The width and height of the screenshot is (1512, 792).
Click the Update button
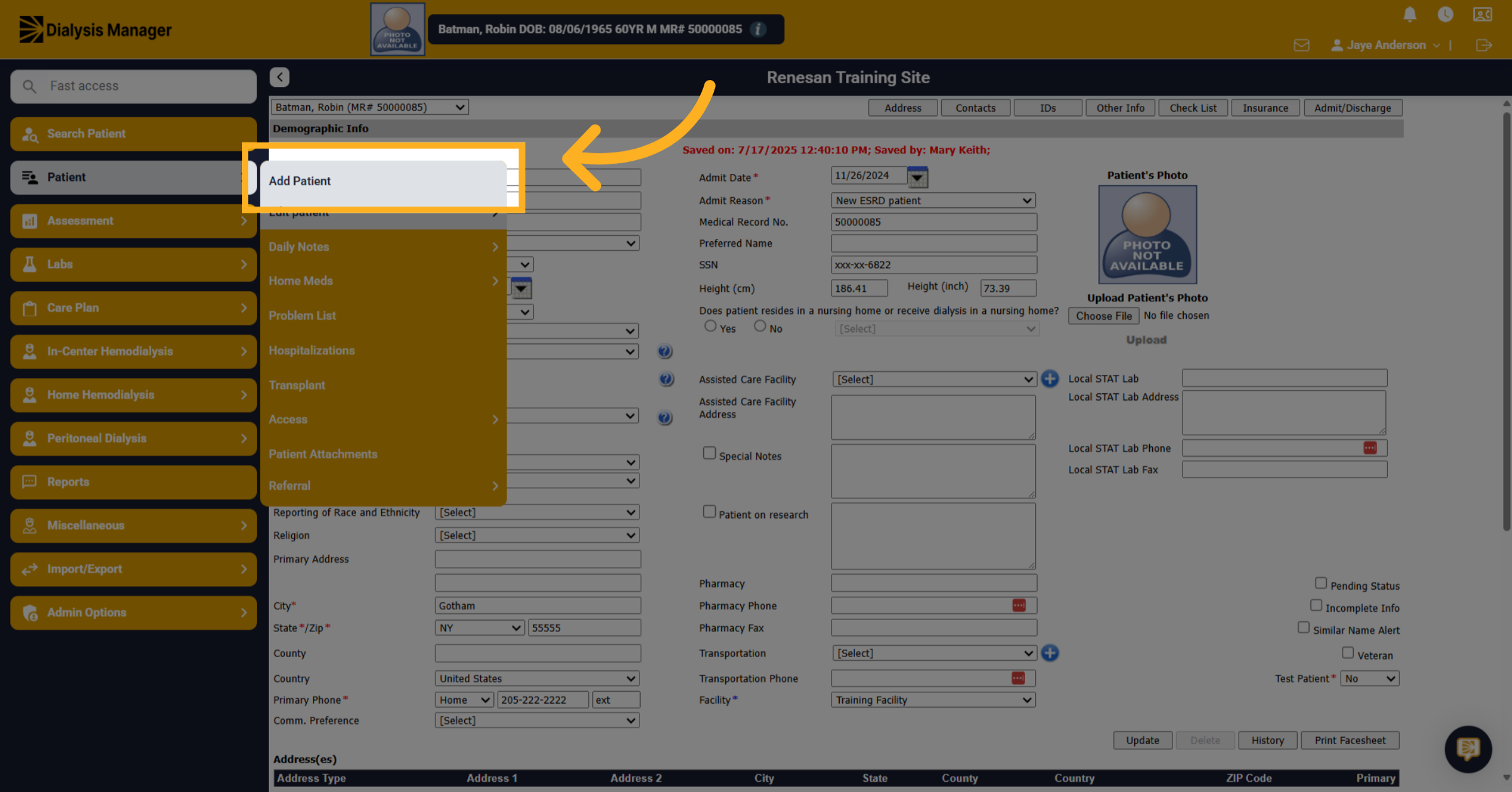[x=1143, y=740]
